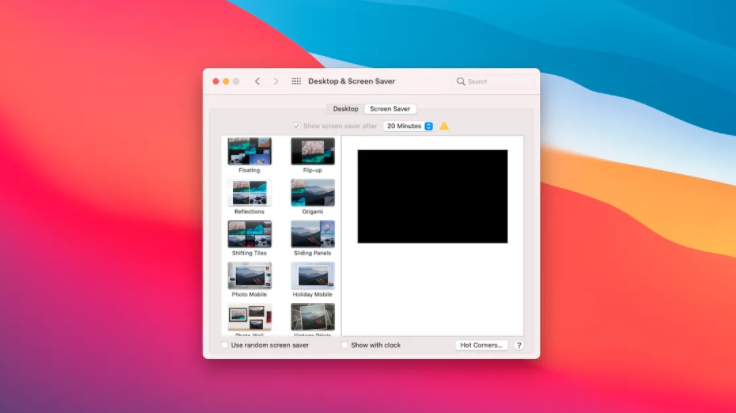Choose the Origami screen saver thumbnail
Image resolution: width=736 pixels, height=413 pixels.
pyautogui.click(x=313, y=192)
